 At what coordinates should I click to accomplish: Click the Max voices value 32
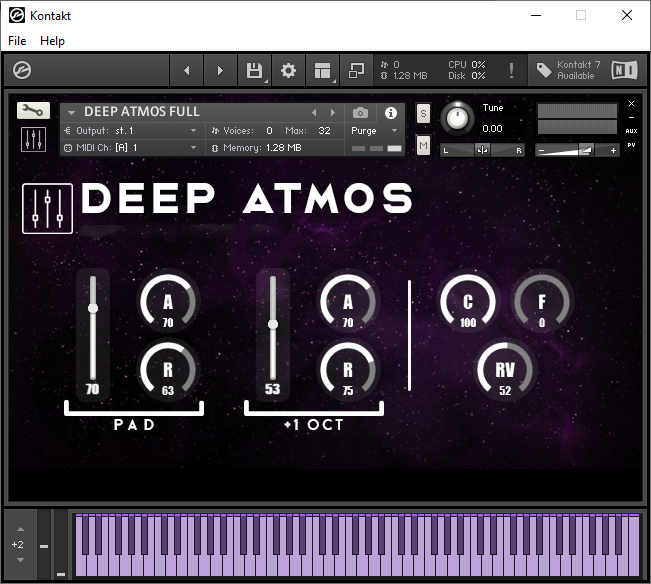[x=324, y=131]
